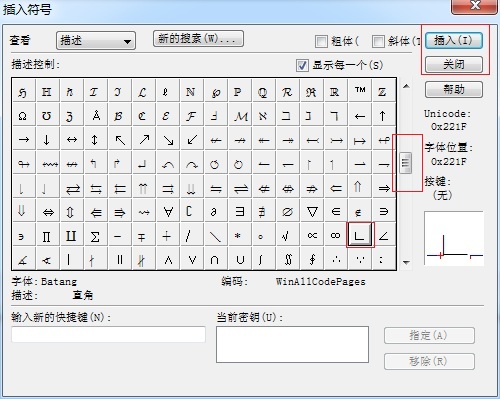
Task: Click the 当前密钥(U) list box
Action: click(292, 344)
